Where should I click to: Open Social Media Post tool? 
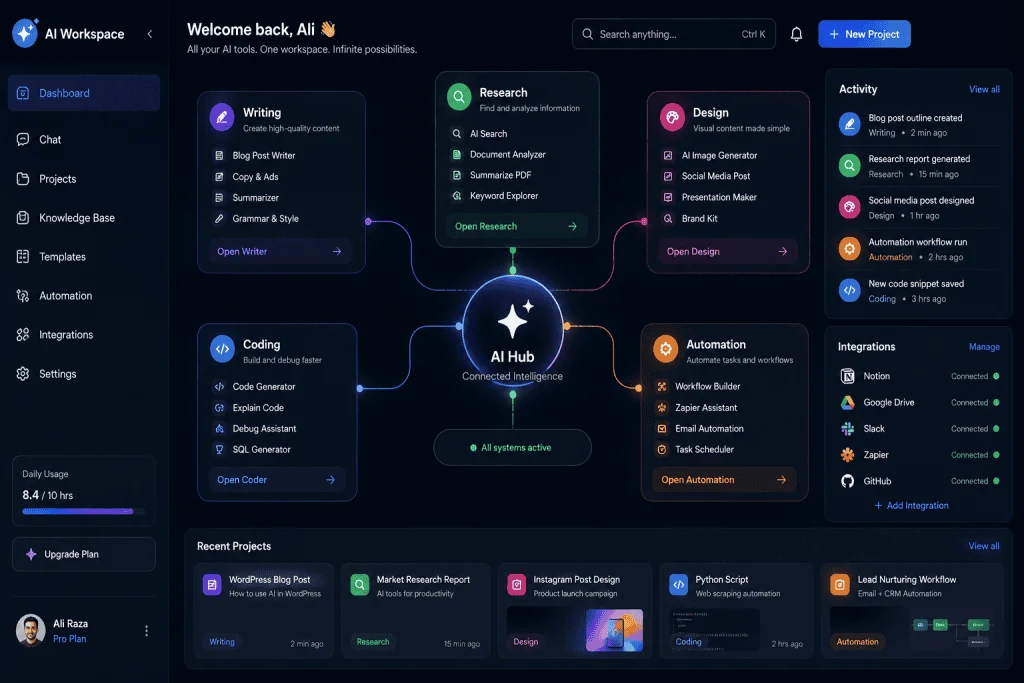(x=707, y=176)
